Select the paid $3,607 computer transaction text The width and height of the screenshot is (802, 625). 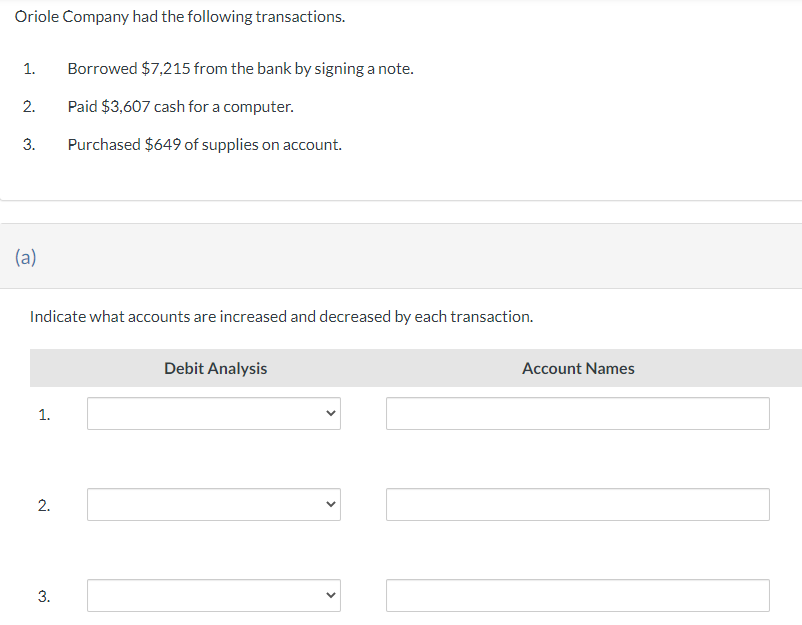point(180,106)
